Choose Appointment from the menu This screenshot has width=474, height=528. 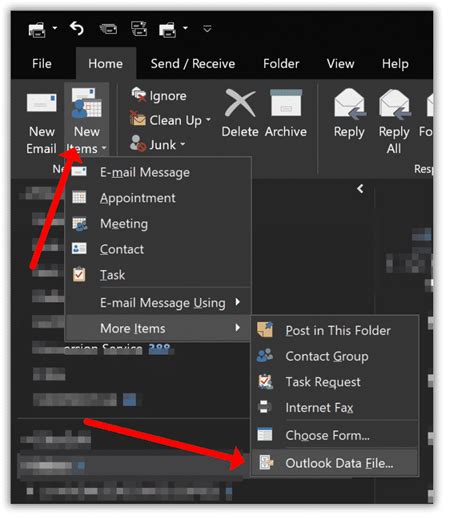pos(158,198)
